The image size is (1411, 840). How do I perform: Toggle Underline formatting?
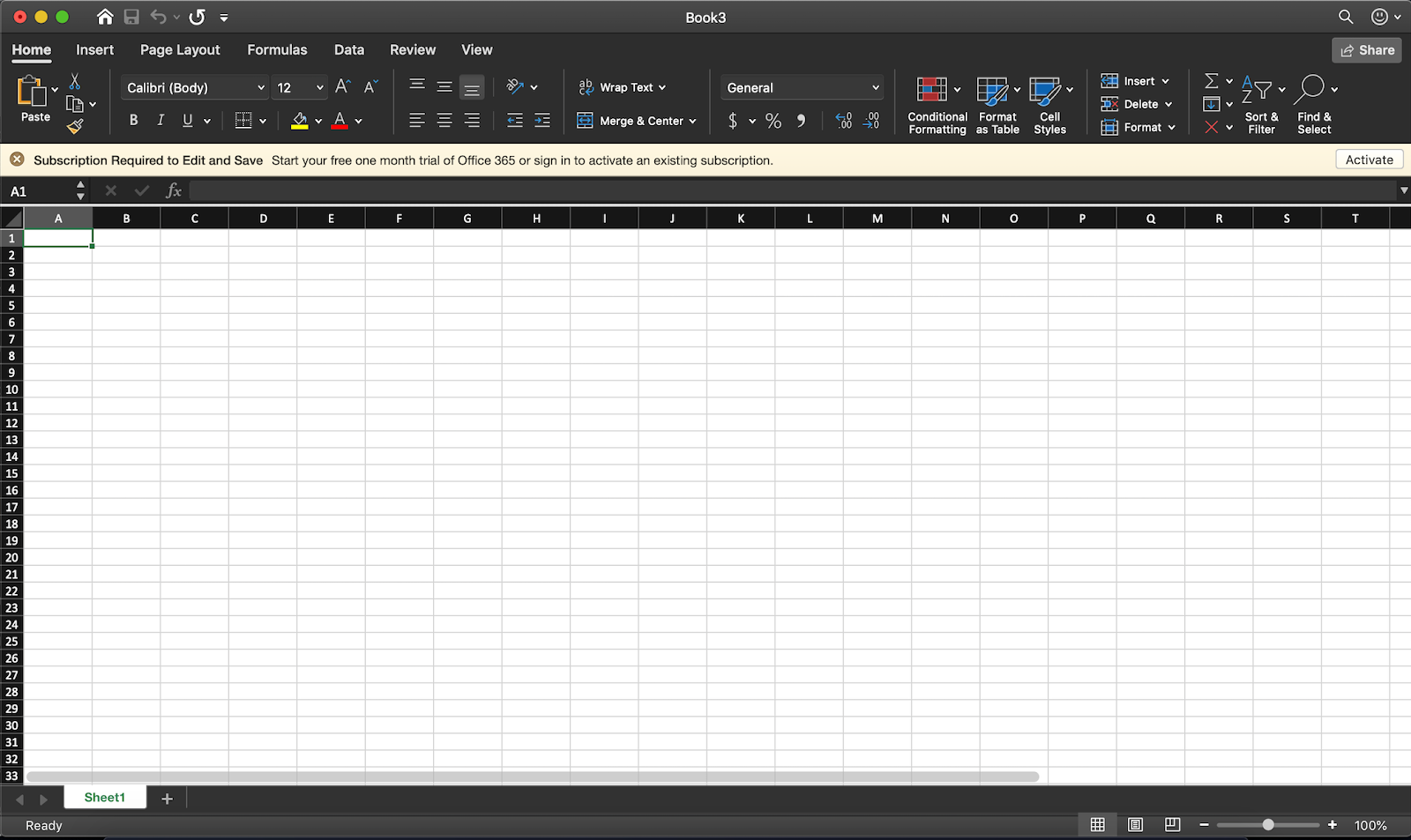tap(188, 121)
